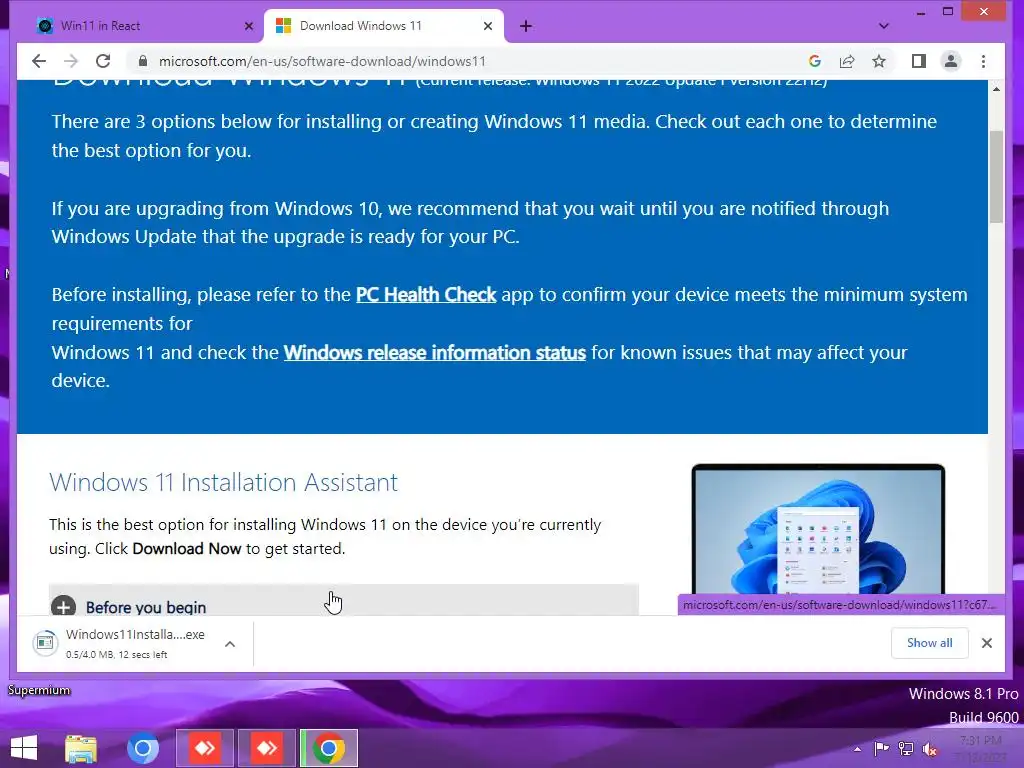The height and width of the screenshot is (768, 1024).
Task: Bookmark this page with the star
Action: click(879, 61)
